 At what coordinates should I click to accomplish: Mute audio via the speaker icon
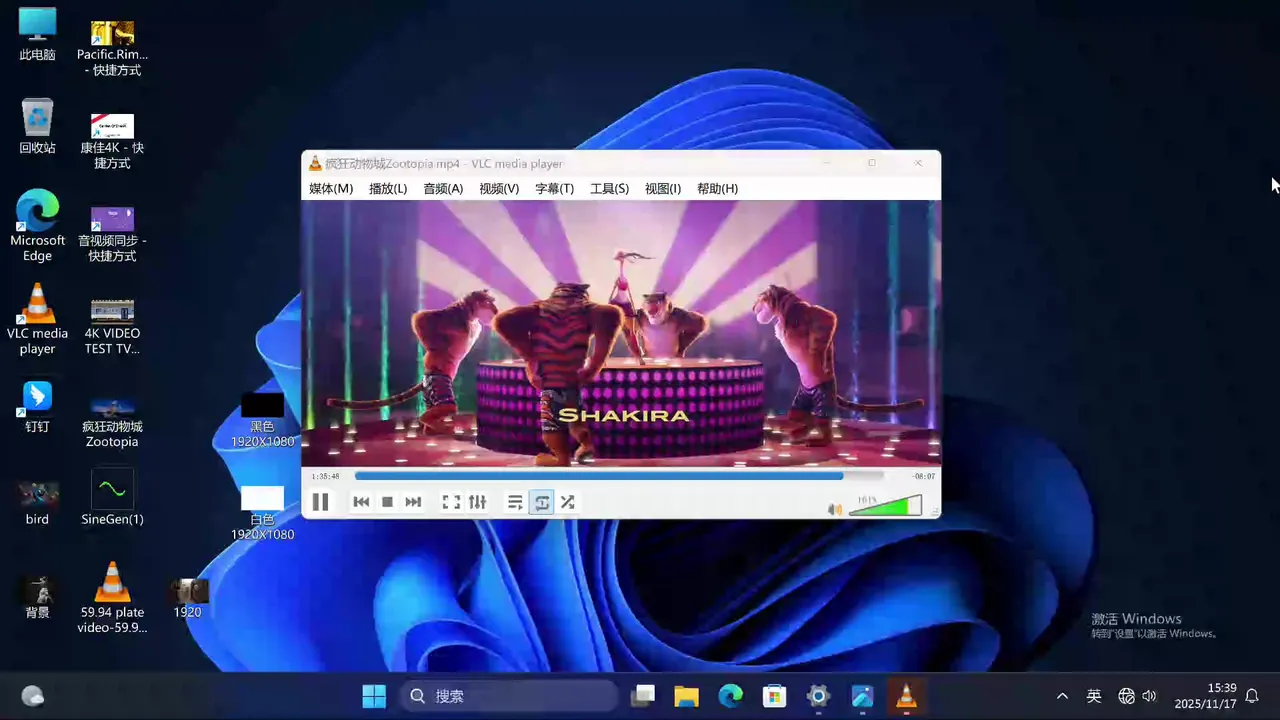(x=835, y=509)
